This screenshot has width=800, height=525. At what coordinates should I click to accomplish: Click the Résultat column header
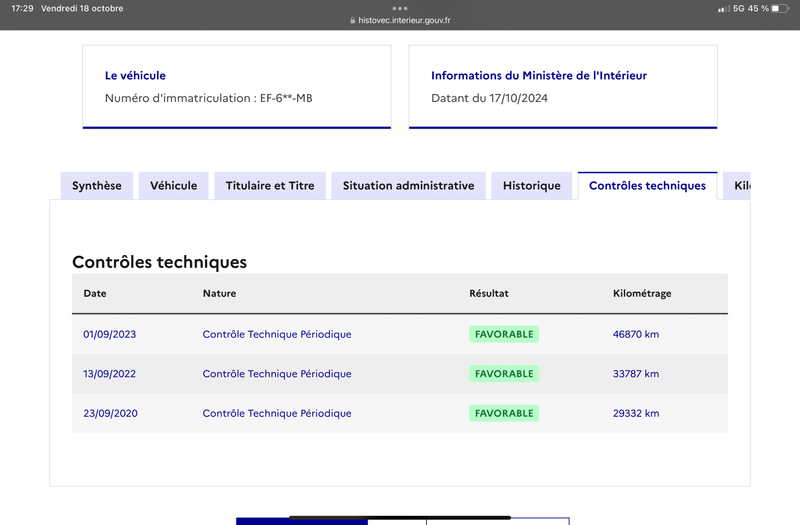489,293
